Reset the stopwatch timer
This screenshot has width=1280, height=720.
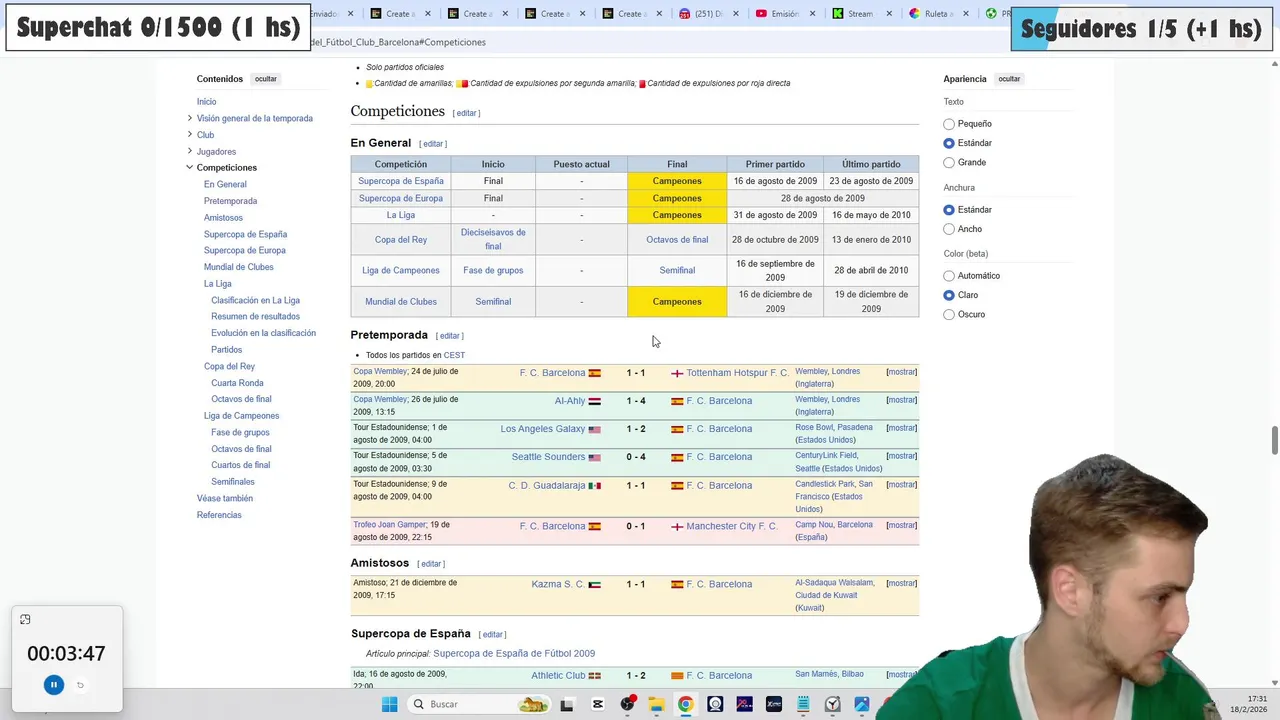coord(80,685)
